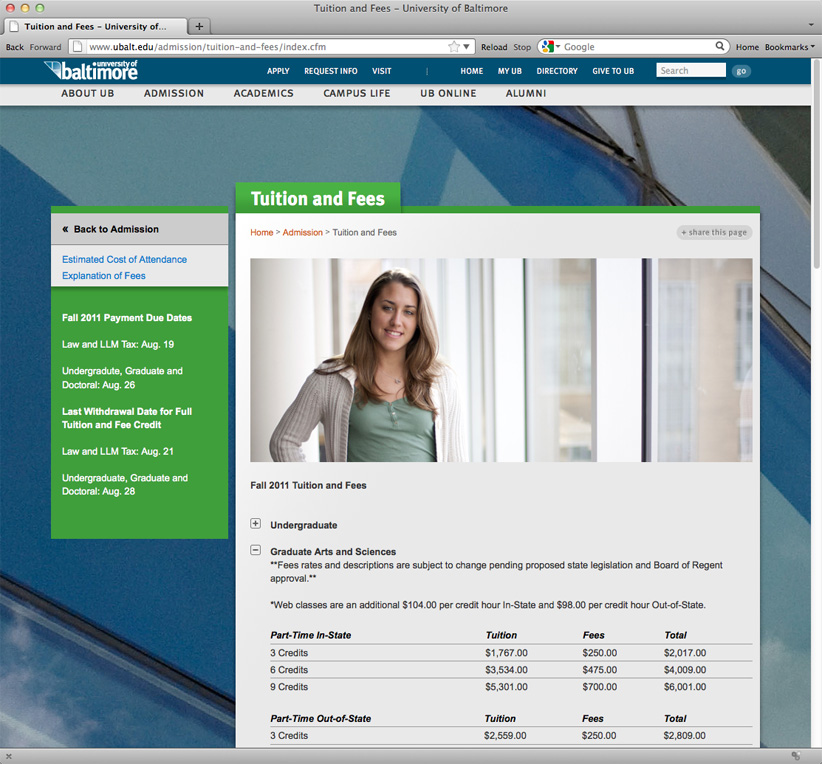Screen dimensions: 822x764
Task: Click the Fall 2011 Tuition and Fees heading
Action: 308,486
